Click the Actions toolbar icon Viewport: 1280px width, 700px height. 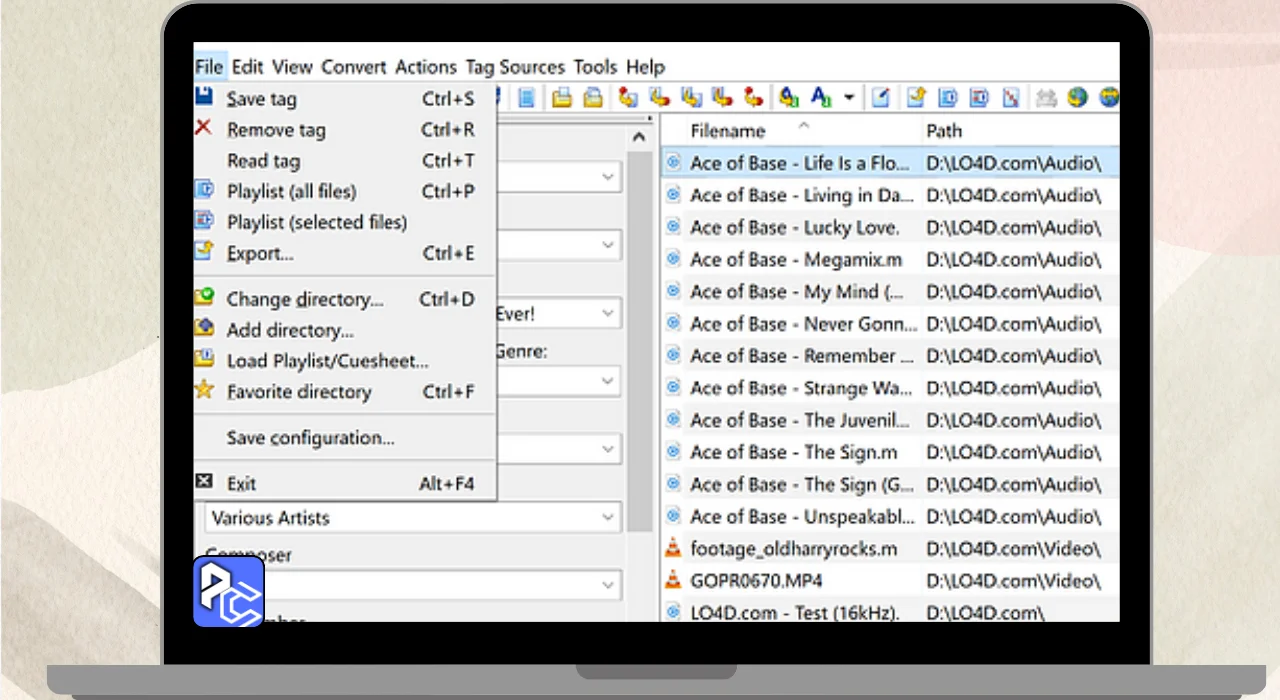point(789,97)
